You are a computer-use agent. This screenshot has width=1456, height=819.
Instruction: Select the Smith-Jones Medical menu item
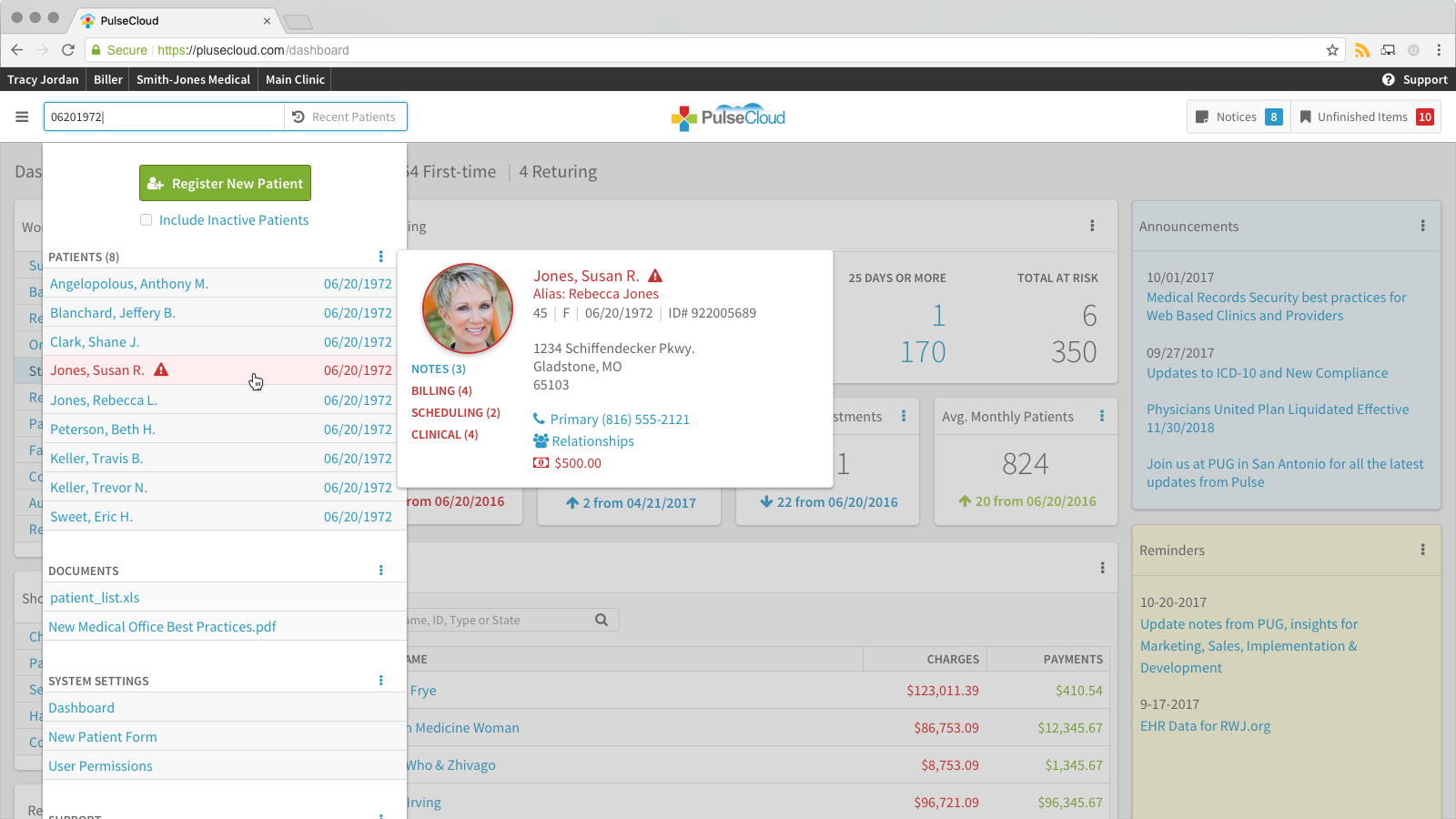[193, 80]
